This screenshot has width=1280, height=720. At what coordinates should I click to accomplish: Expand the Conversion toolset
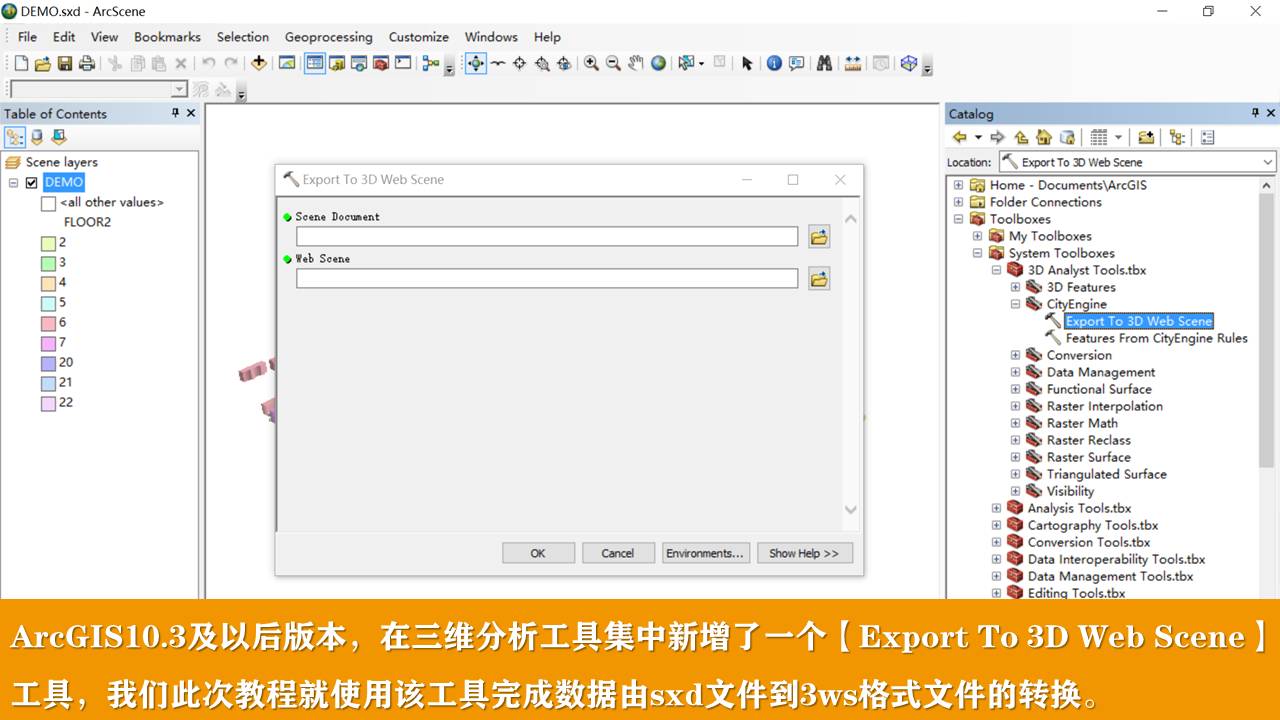(x=1015, y=355)
